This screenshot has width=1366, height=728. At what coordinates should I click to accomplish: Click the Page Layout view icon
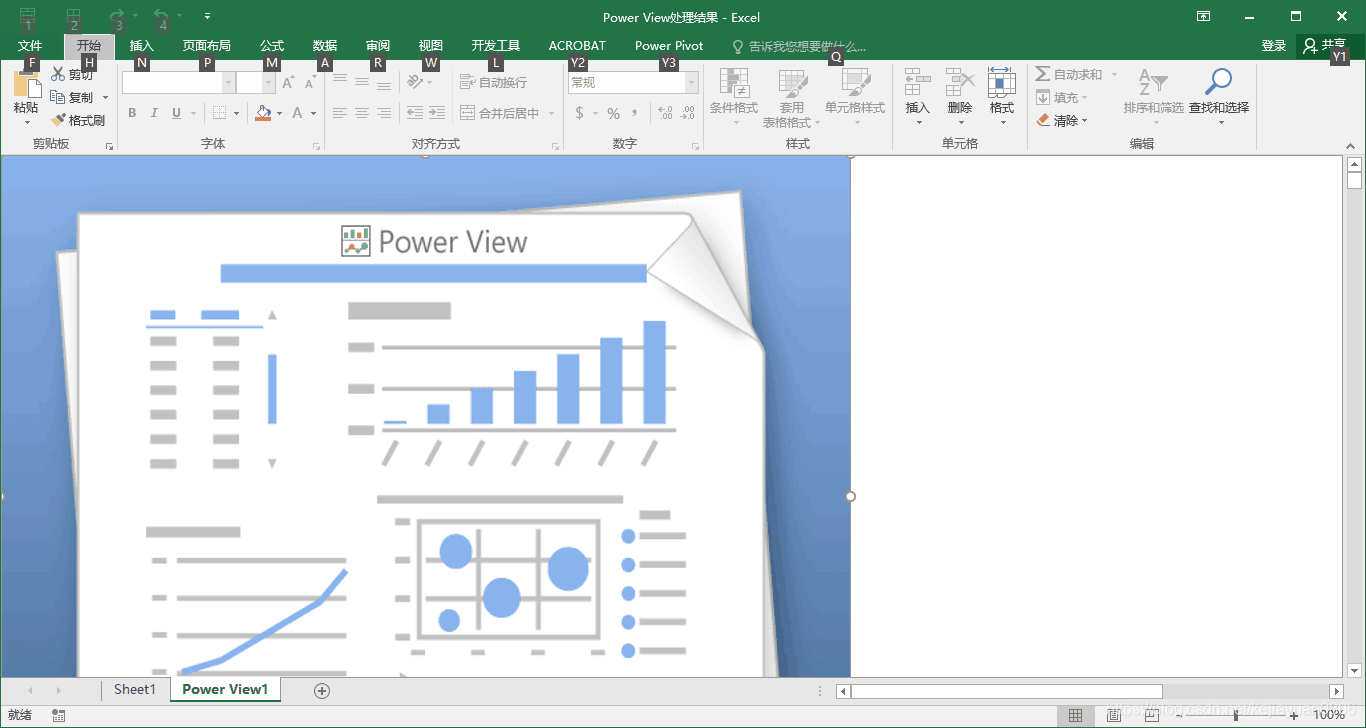click(x=1113, y=715)
